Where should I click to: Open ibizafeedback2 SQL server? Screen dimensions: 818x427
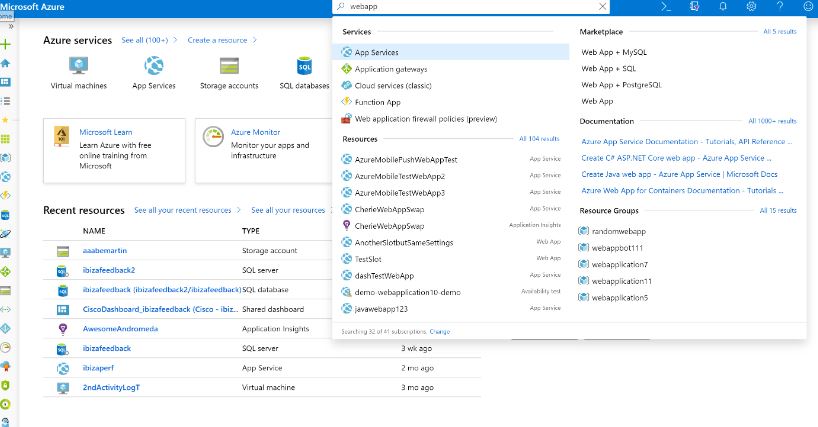click(x=109, y=270)
